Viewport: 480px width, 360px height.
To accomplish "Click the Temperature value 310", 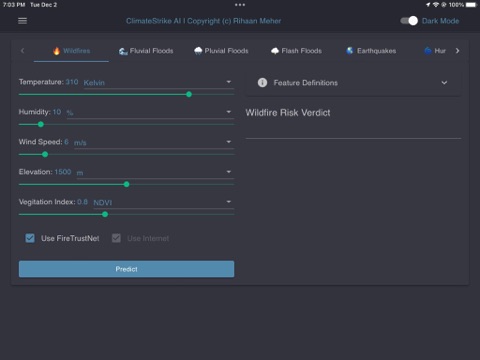I will coord(72,82).
